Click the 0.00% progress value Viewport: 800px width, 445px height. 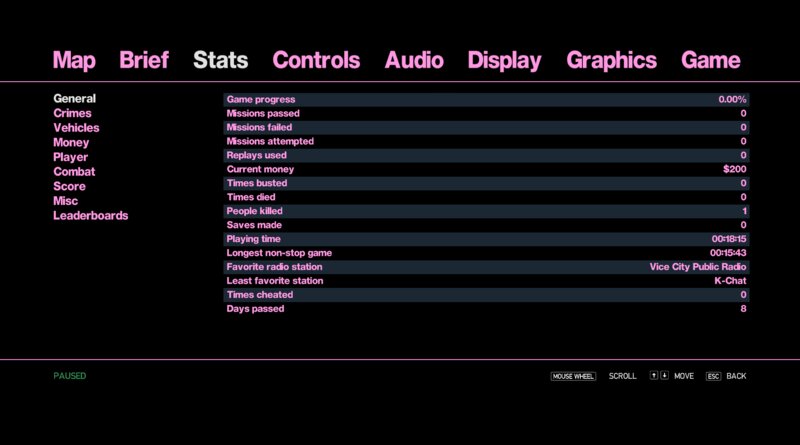(733, 100)
